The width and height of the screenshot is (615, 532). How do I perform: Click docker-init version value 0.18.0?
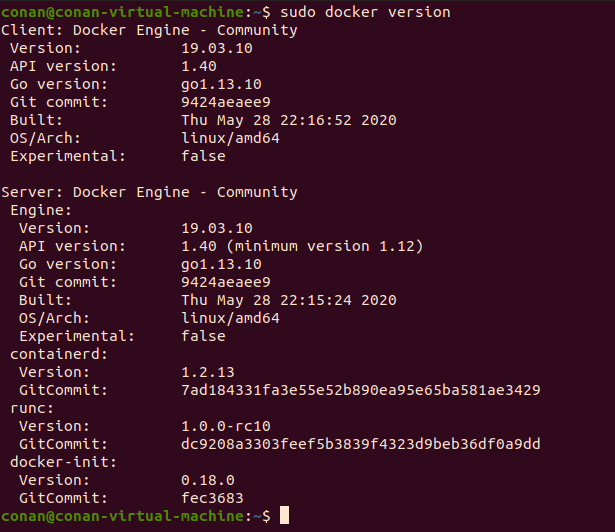208,480
